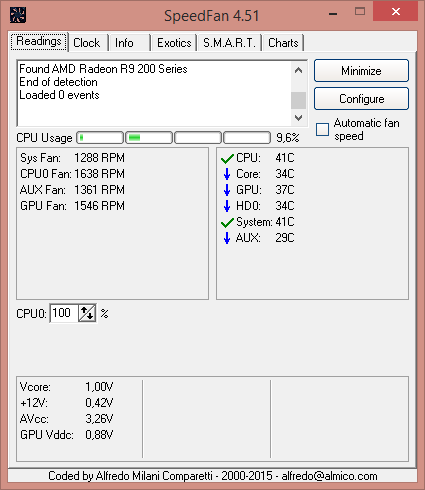The image size is (425, 490).
Task: Switch to the Charts tab
Action: tap(283, 43)
